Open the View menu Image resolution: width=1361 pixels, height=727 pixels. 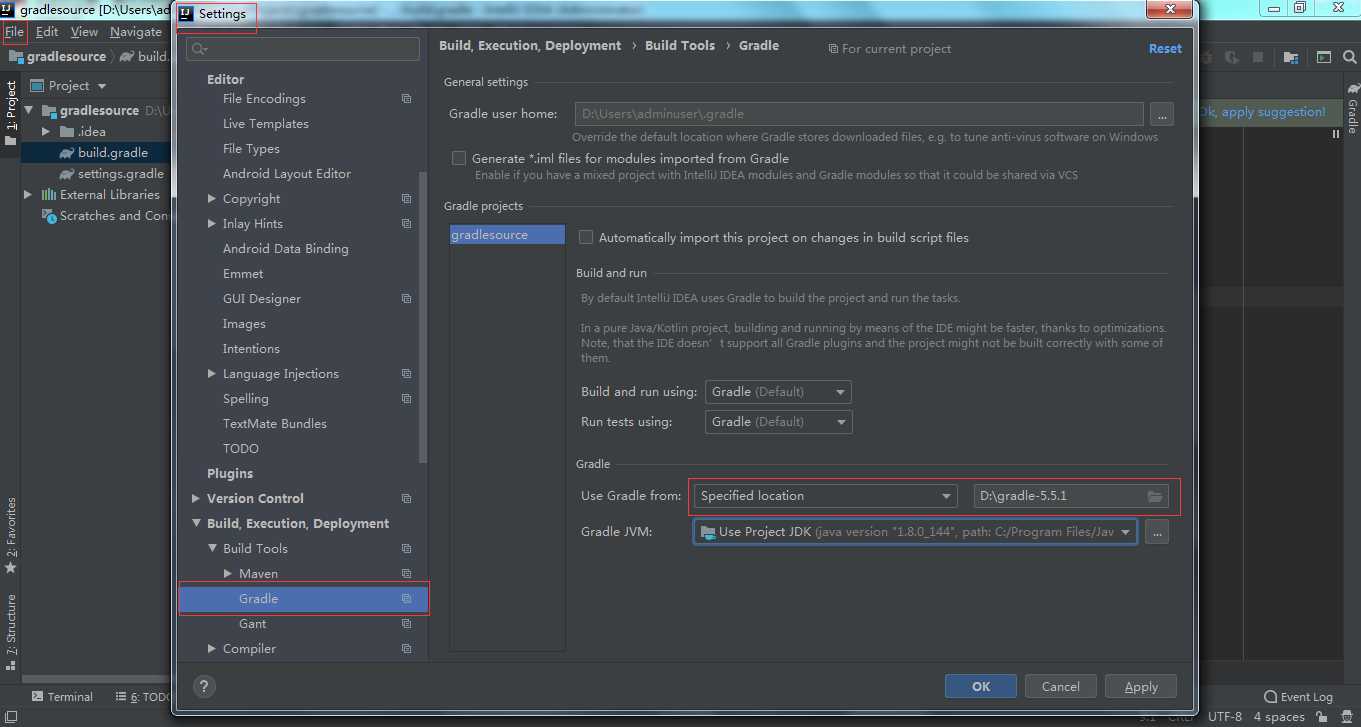[x=84, y=32]
